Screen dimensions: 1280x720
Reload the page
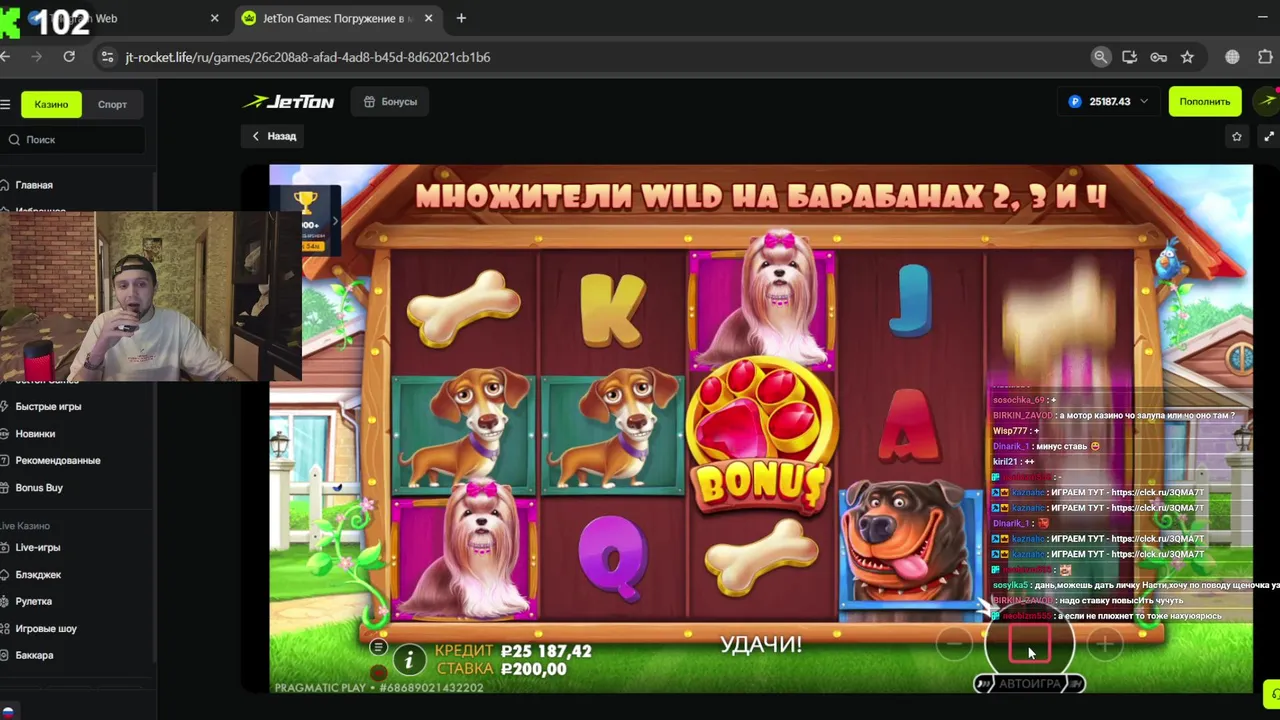click(69, 57)
